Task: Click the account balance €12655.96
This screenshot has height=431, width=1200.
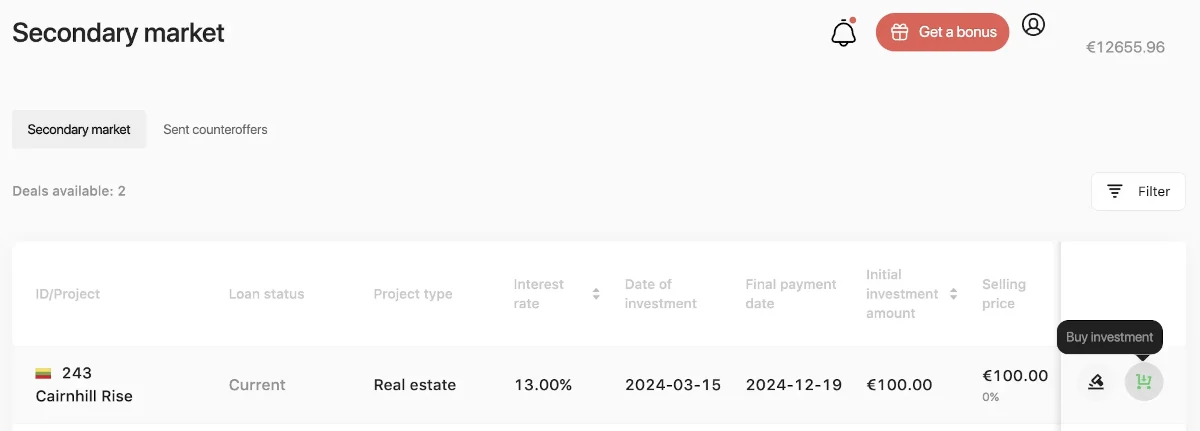Action: [1125, 47]
